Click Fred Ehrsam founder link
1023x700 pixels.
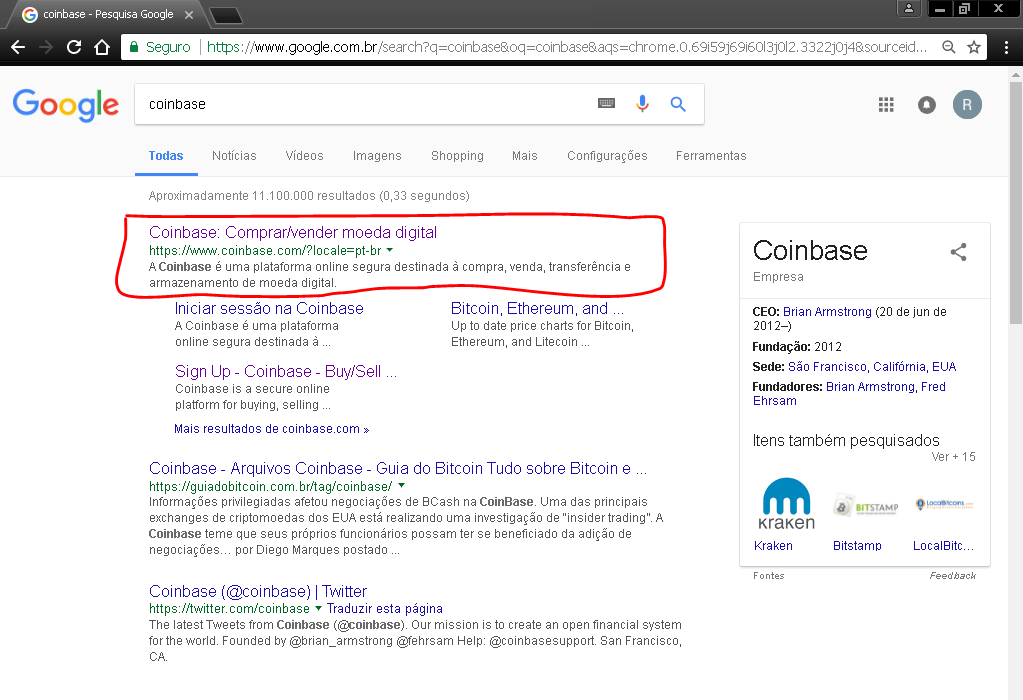pyautogui.click(x=849, y=394)
